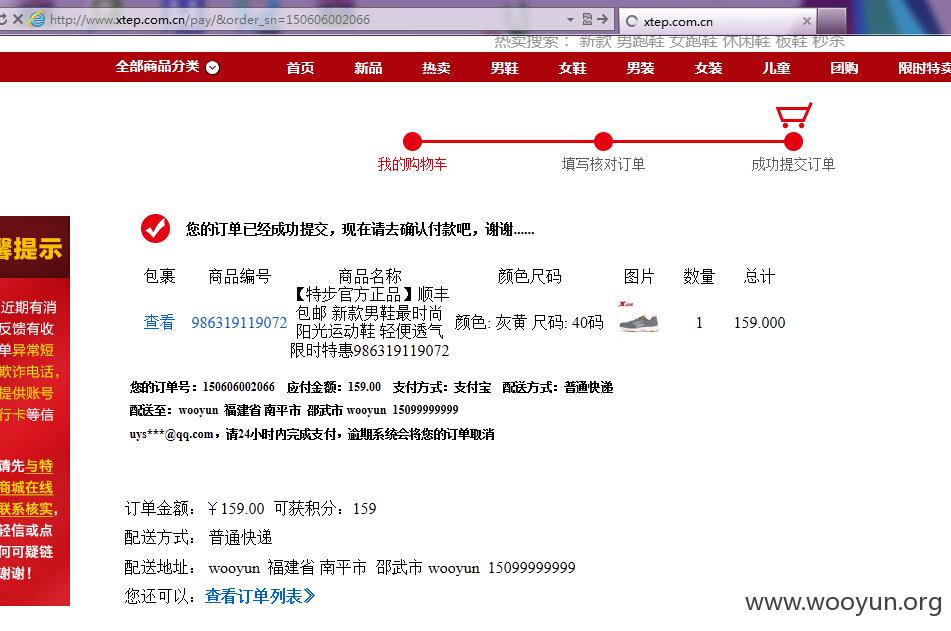Click the red checkmark success icon
The width and height of the screenshot is (951, 631).
click(155, 229)
